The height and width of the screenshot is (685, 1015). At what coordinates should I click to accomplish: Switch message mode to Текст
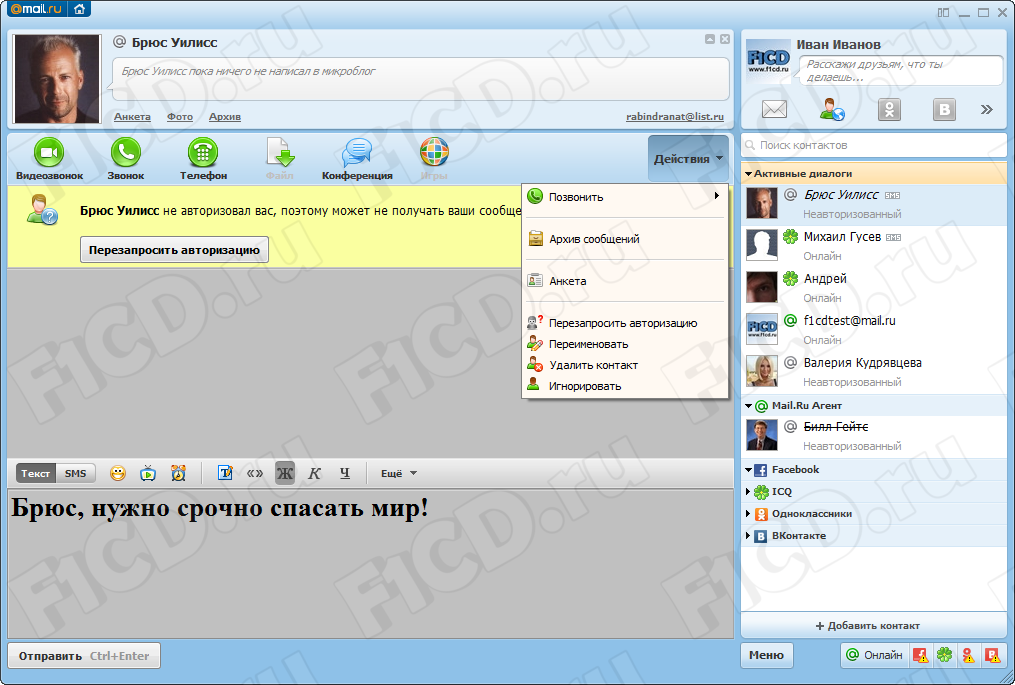click(x=36, y=473)
